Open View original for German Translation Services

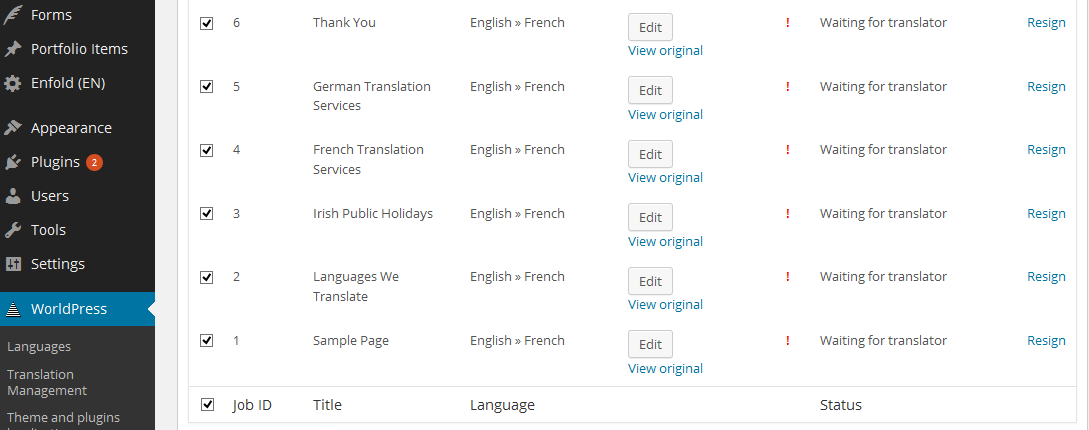coord(665,115)
